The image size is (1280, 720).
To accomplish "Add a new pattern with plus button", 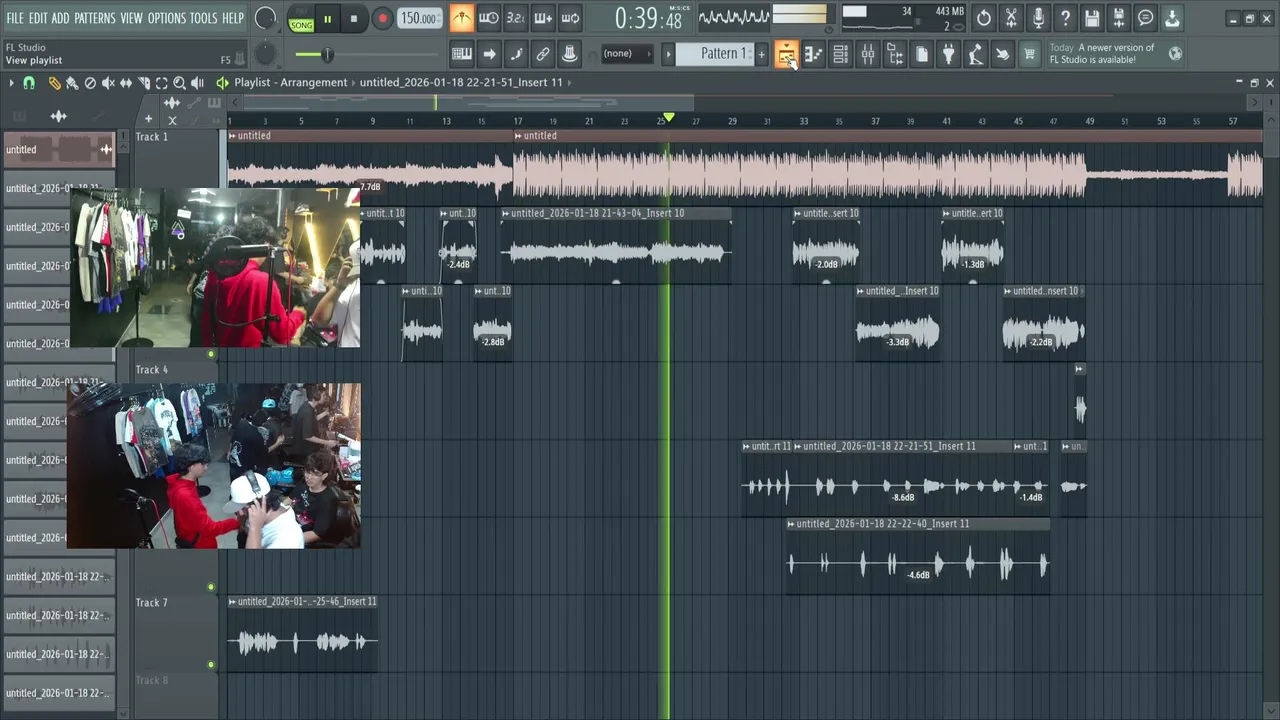I will 761,54.
